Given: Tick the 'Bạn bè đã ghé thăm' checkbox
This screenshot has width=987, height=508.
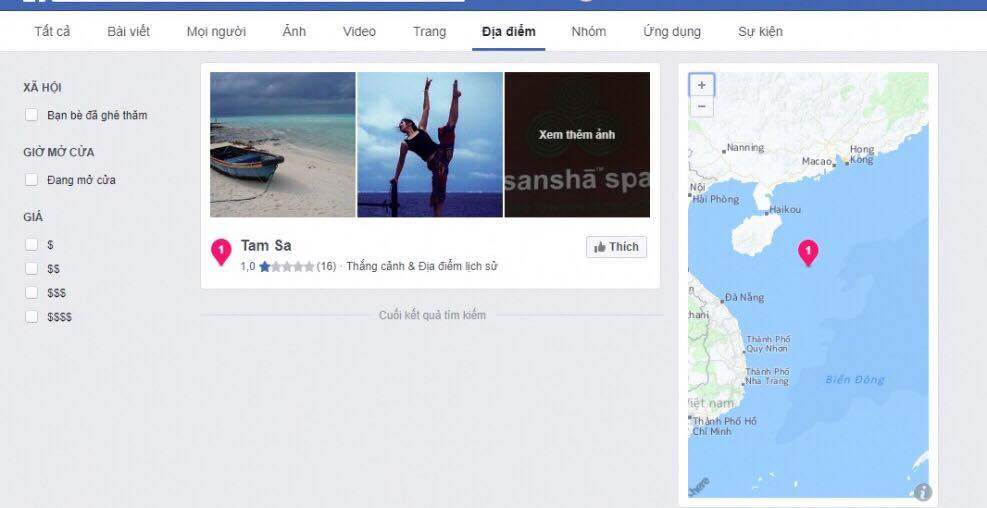Looking at the screenshot, I should coord(32,115).
